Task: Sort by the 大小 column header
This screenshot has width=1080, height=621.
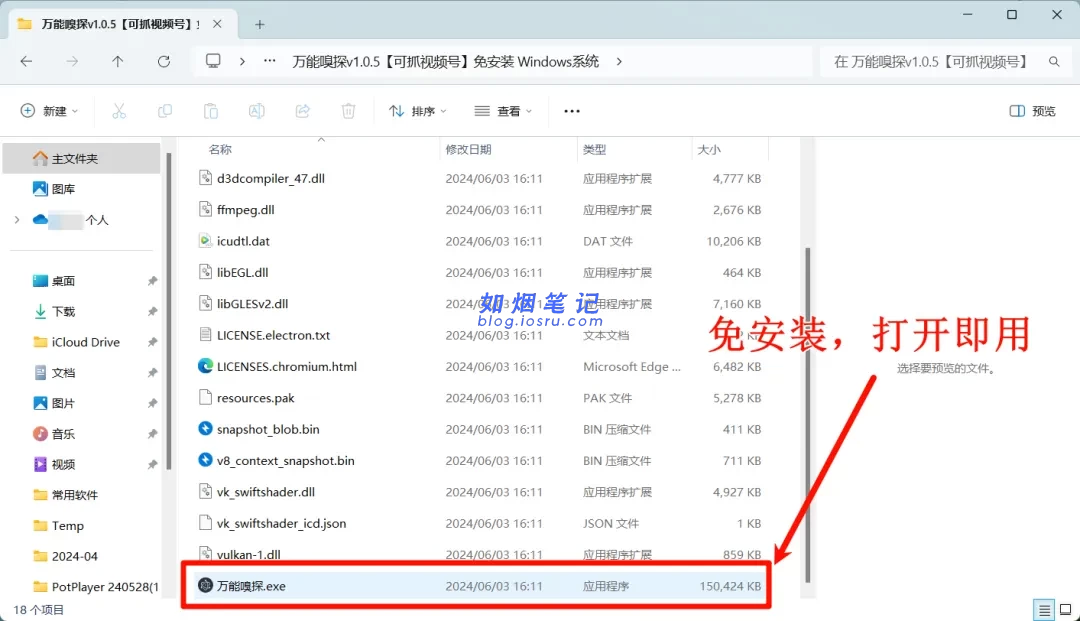Action: [709, 149]
